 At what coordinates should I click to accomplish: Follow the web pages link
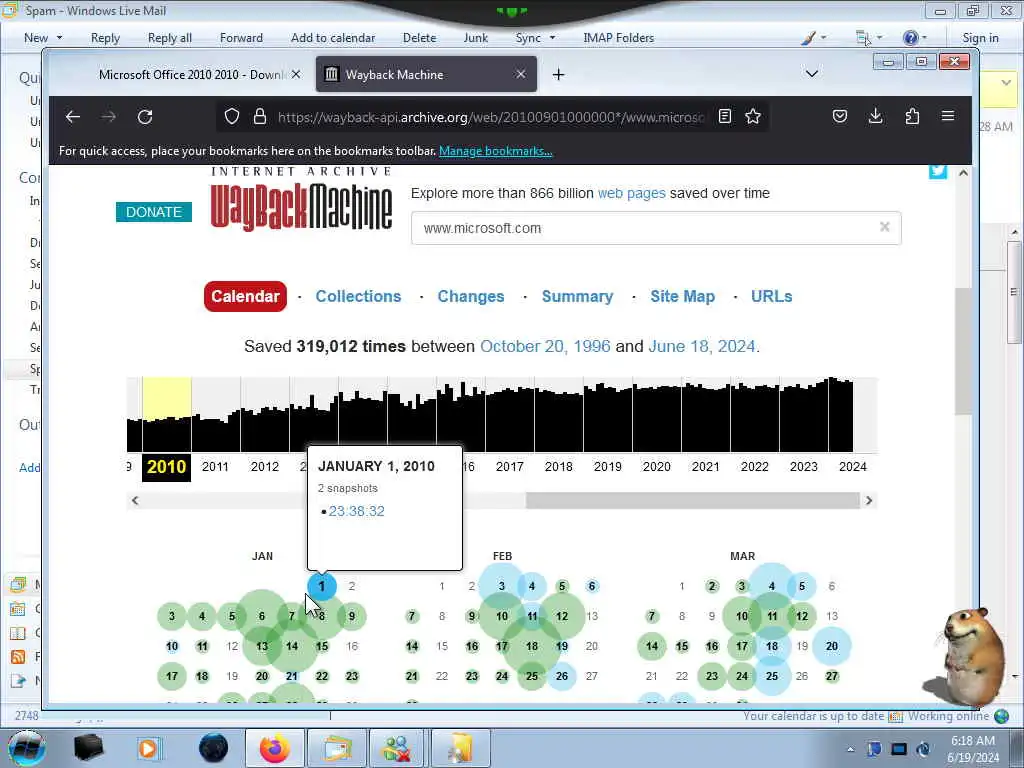coord(632,193)
